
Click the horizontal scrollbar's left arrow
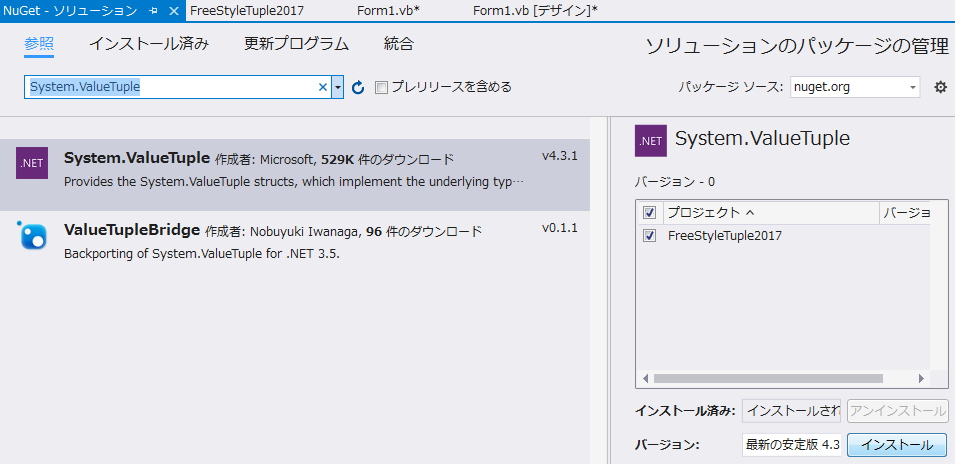(646, 378)
